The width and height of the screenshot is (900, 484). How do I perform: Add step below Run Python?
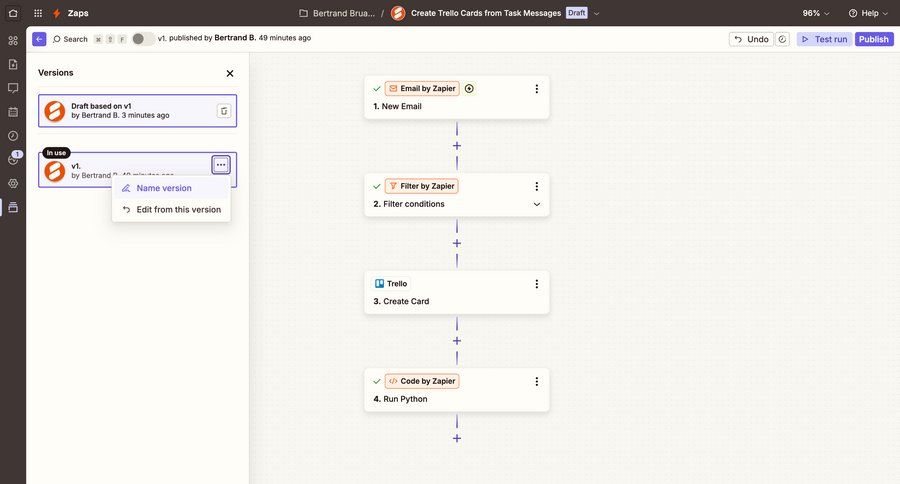click(x=457, y=439)
